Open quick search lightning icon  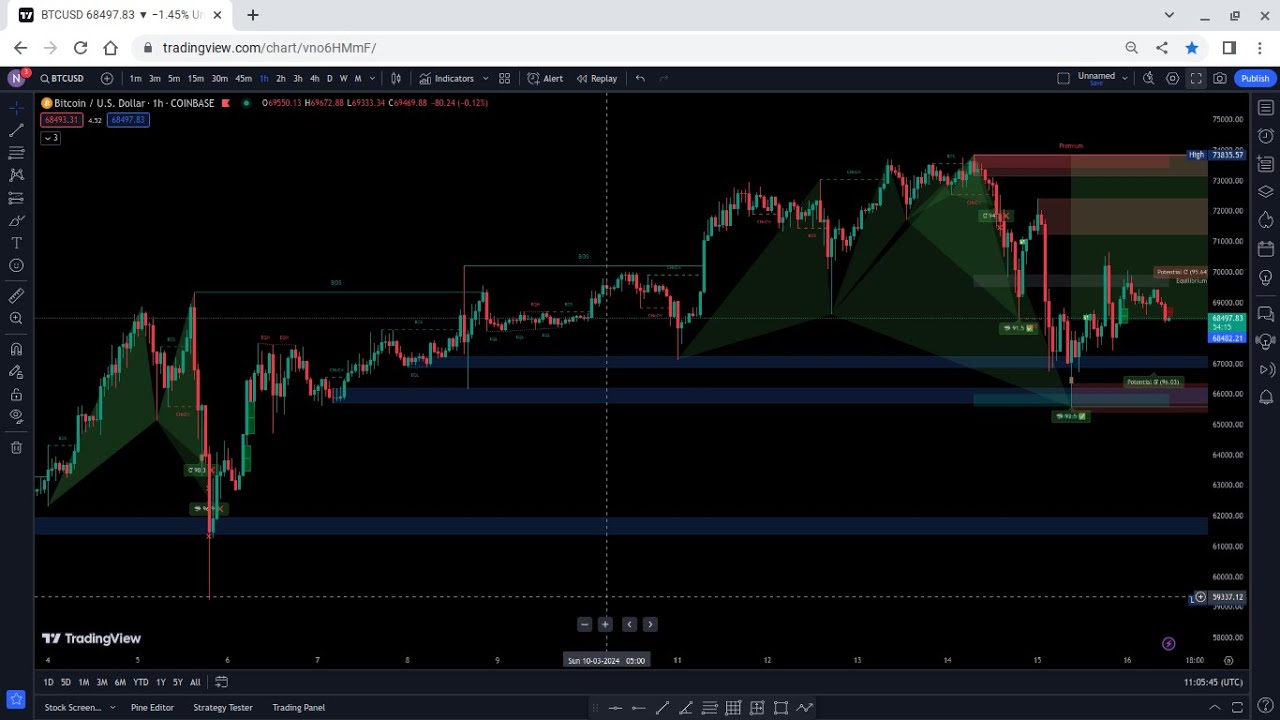(1148, 78)
